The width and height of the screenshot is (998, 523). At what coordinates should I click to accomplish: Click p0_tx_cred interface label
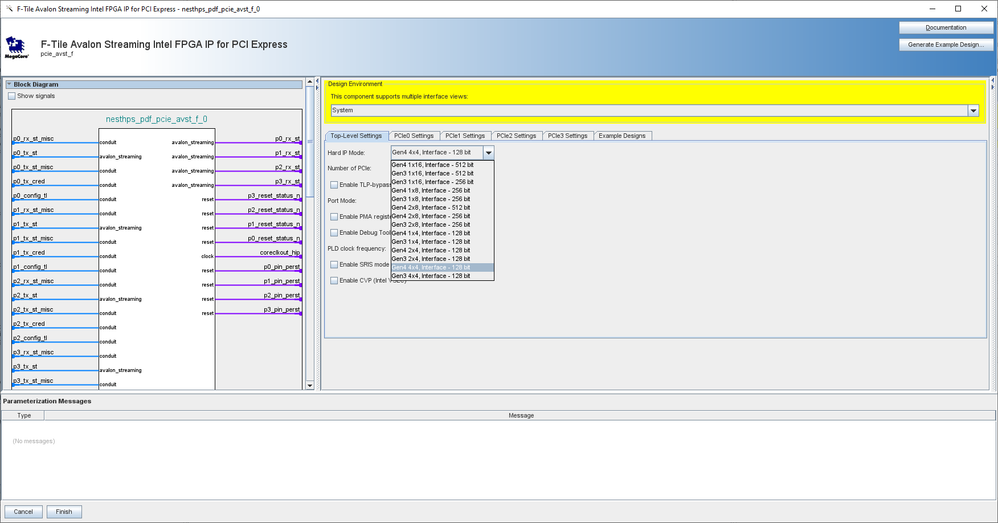pos(29,181)
